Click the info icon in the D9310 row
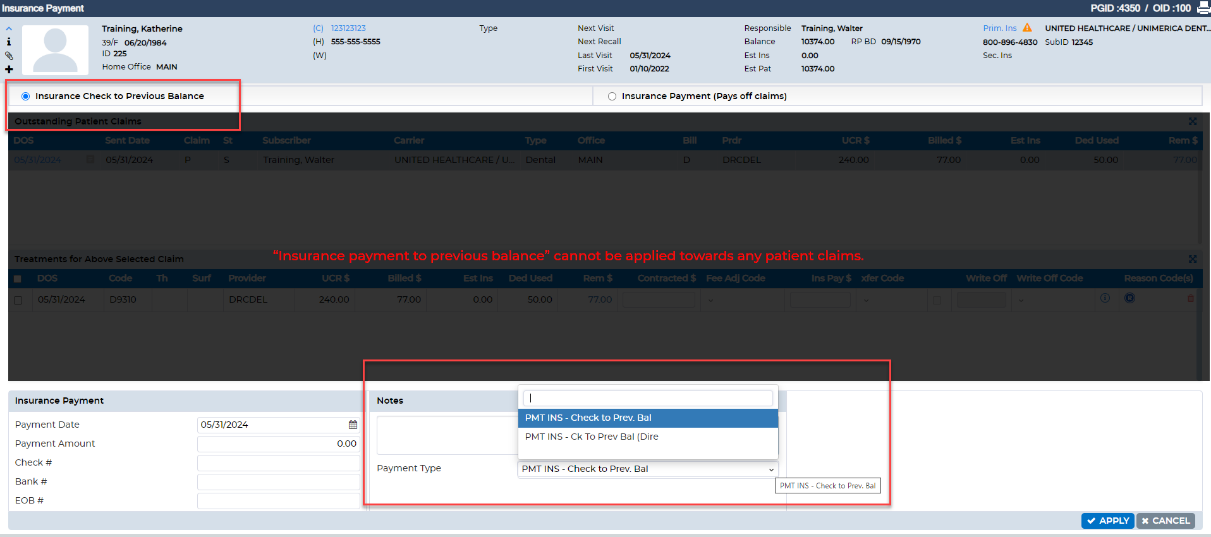This screenshot has height=537, width=1211. (1105, 298)
